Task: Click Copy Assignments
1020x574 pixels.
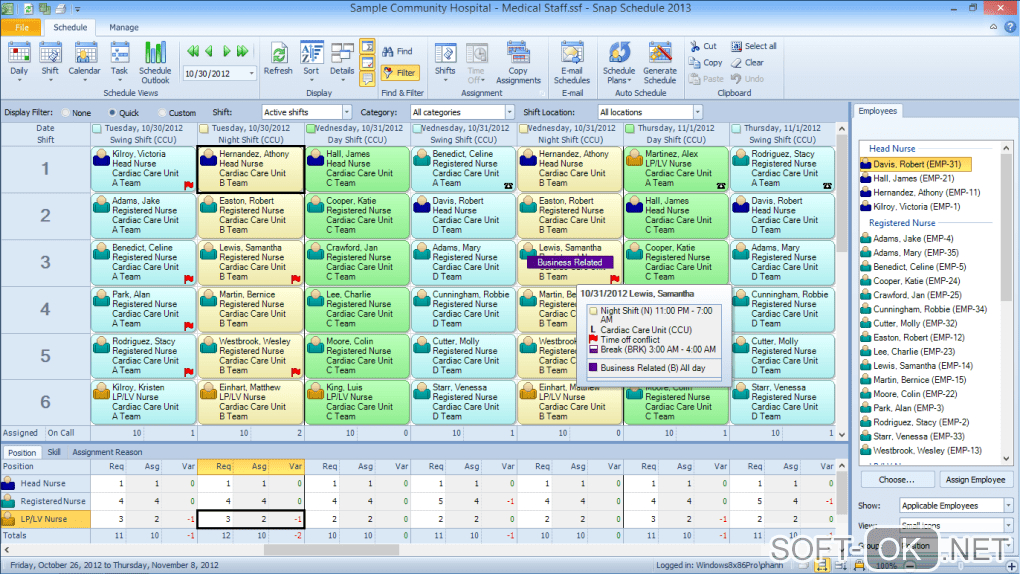Action: [x=518, y=62]
